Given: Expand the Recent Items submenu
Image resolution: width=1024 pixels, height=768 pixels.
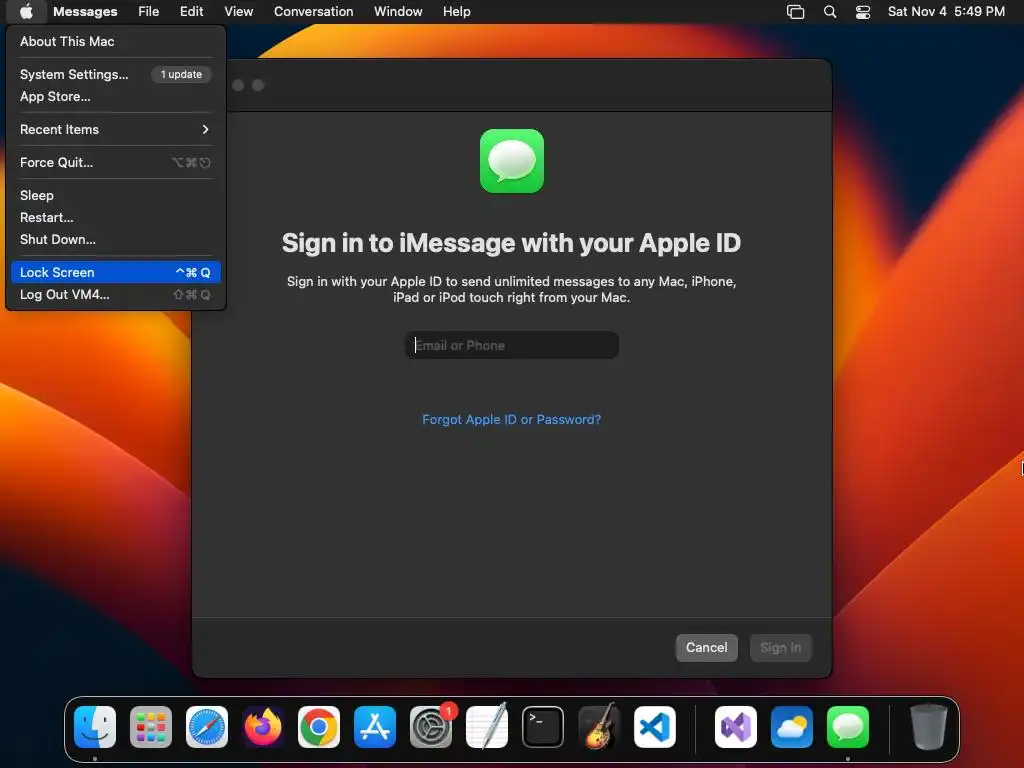Looking at the screenshot, I should (116, 129).
